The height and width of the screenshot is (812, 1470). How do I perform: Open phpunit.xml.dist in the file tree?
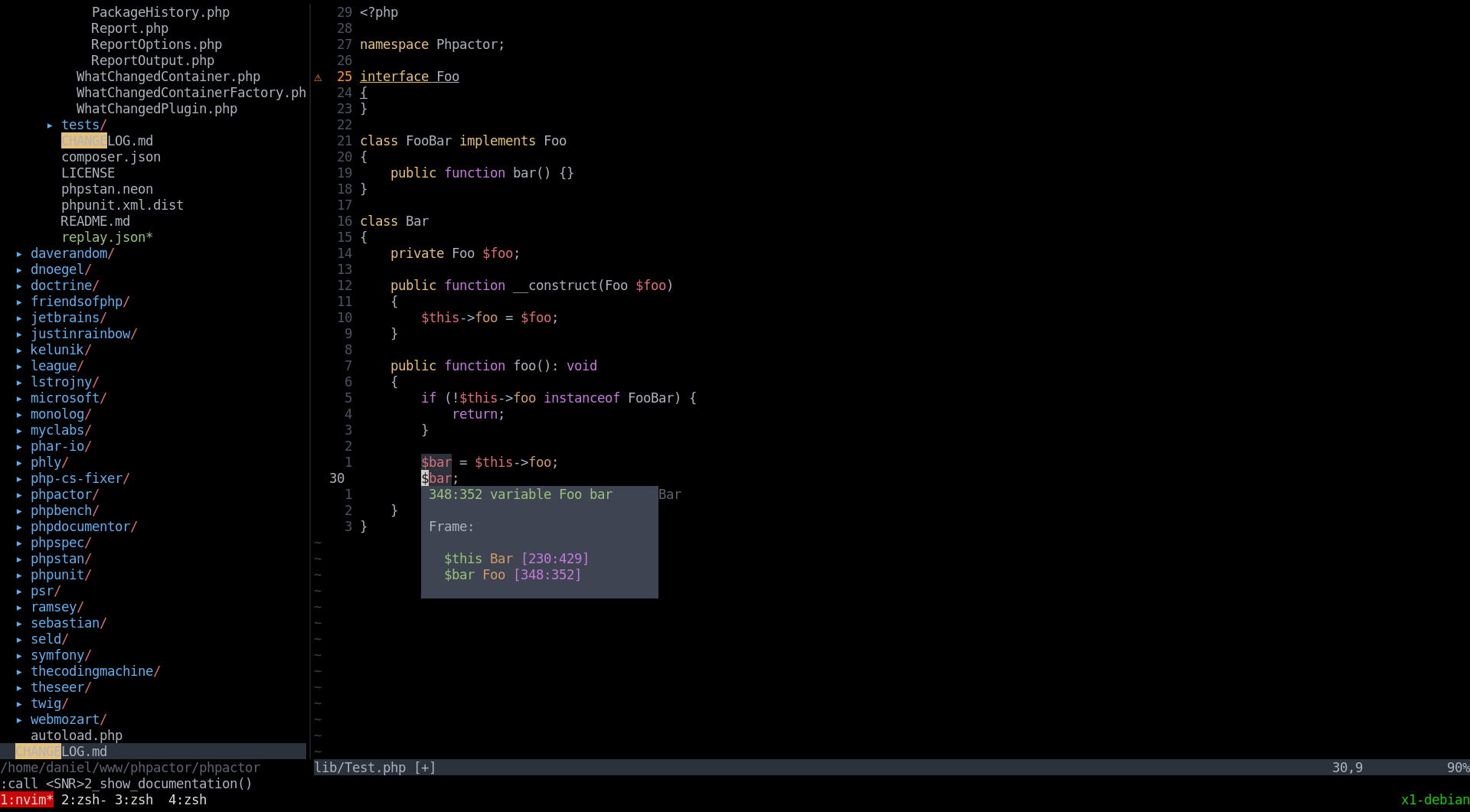tap(122, 205)
